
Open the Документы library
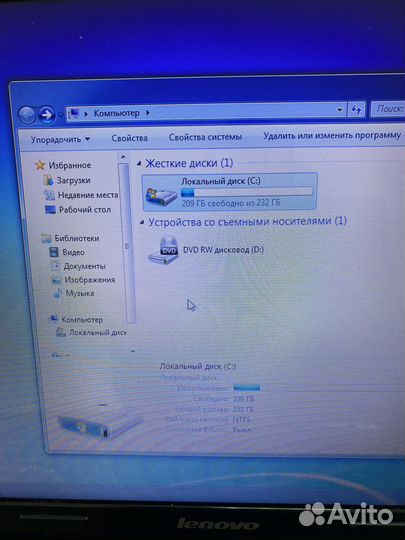point(85,266)
